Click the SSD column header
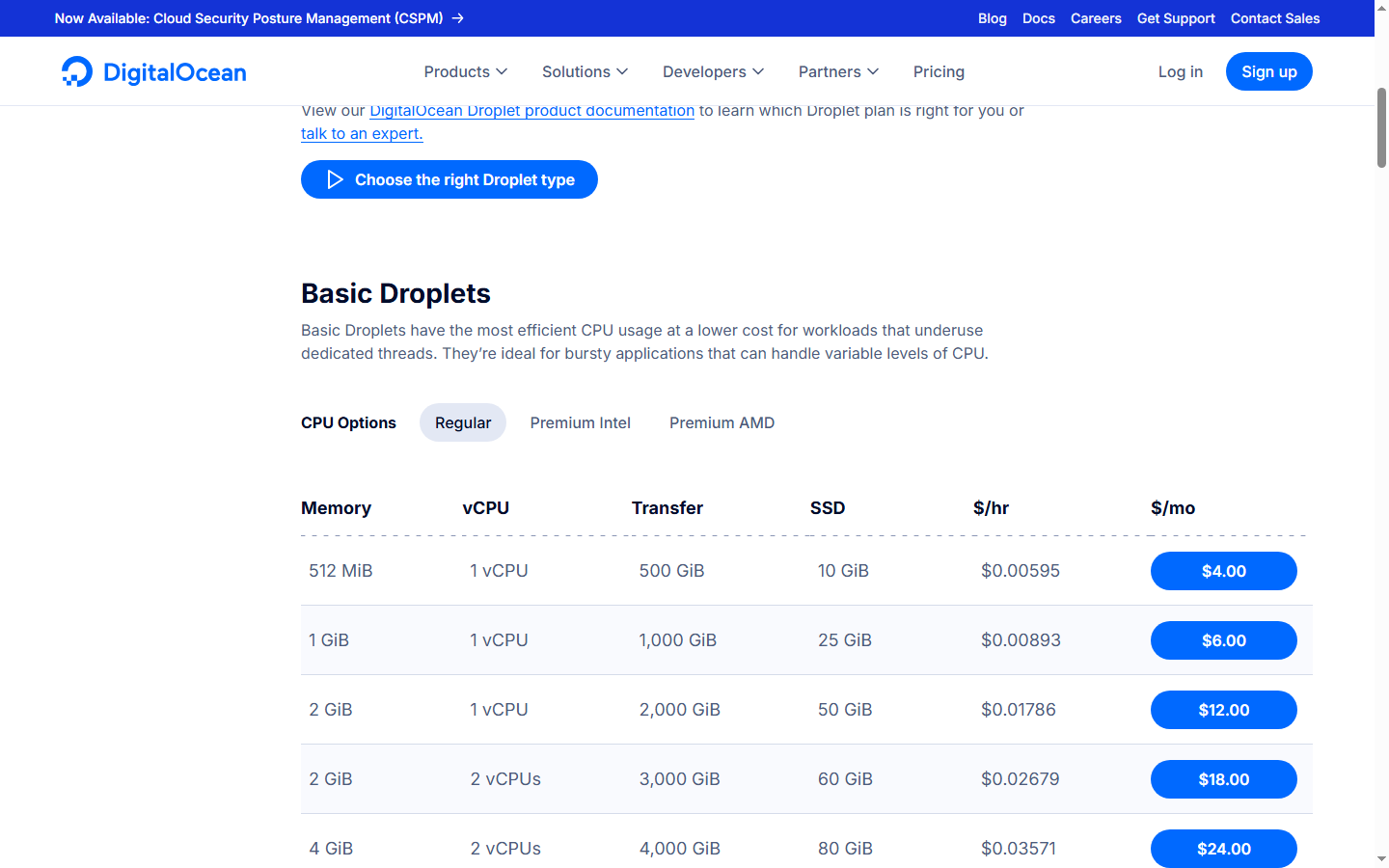Image resolution: width=1389 pixels, height=868 pixels. 828,508
